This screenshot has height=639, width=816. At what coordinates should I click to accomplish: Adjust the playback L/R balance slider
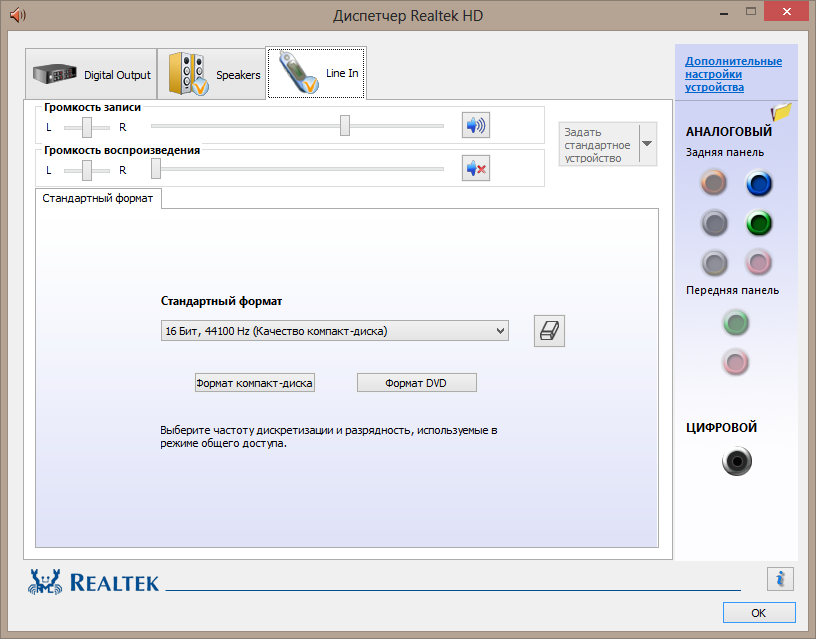point(87,170)
